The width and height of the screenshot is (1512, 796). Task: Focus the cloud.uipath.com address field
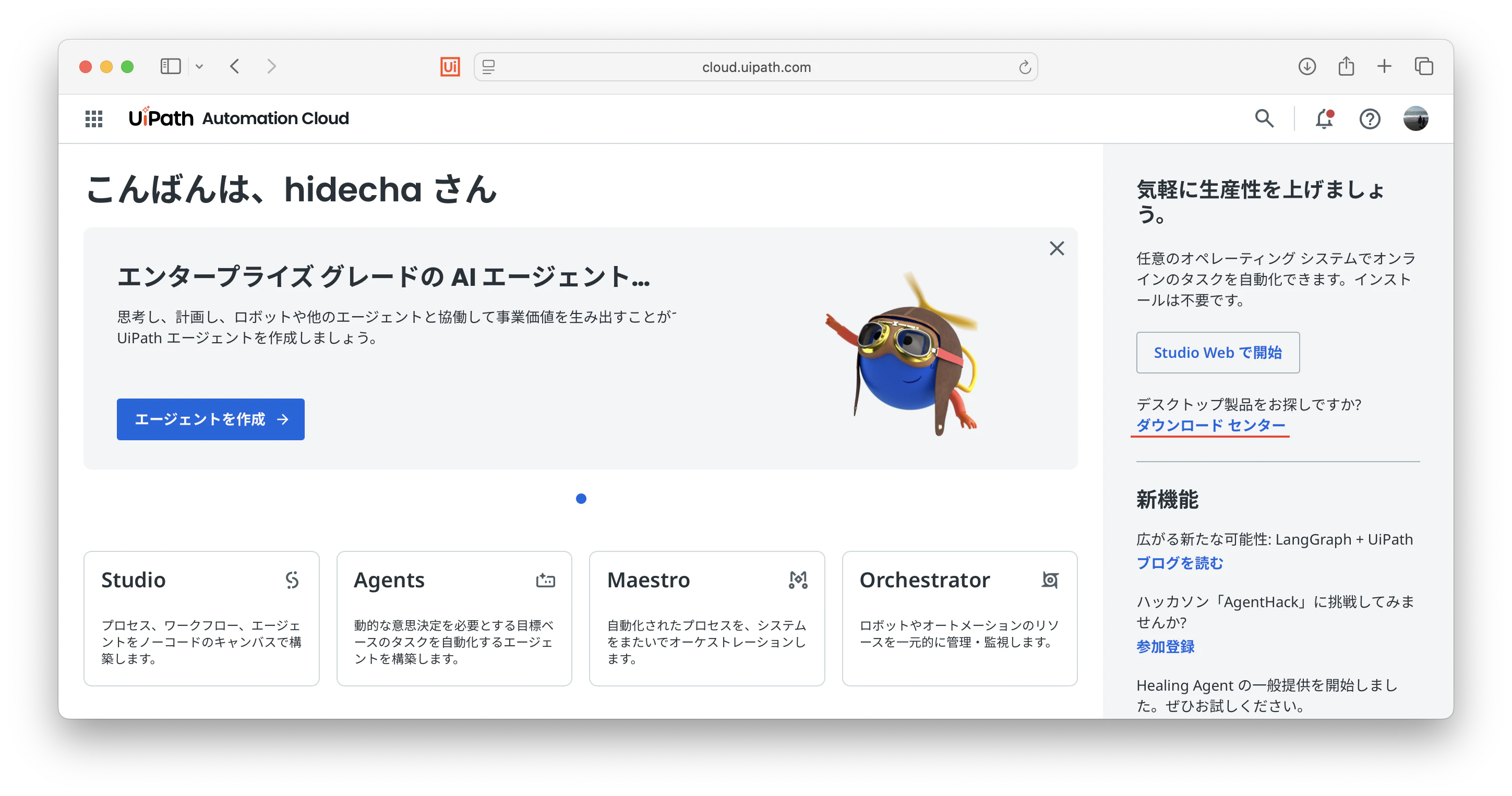756,67
